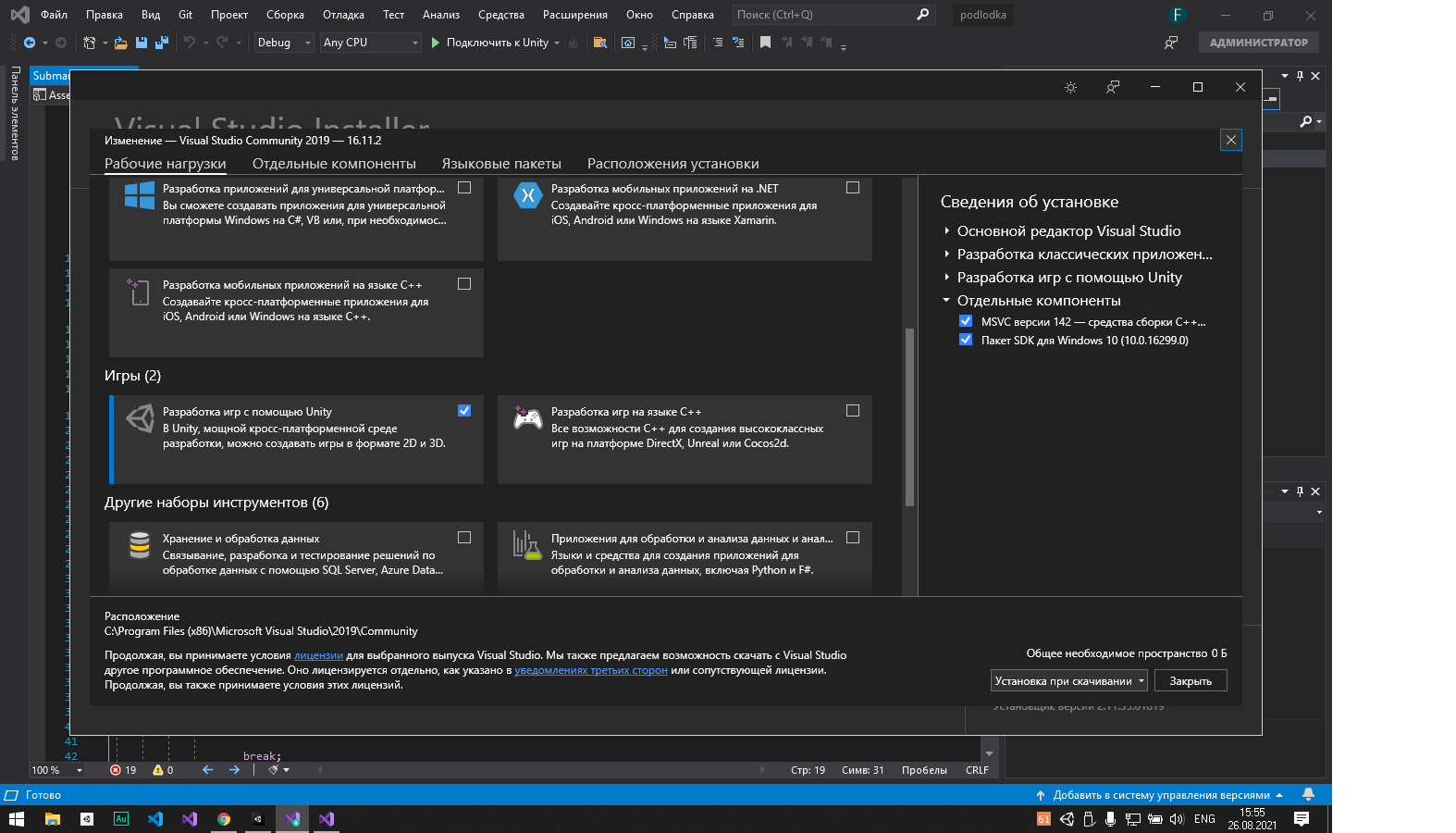
Task: Click the Закрыть button
Action: pos(1191,681)
